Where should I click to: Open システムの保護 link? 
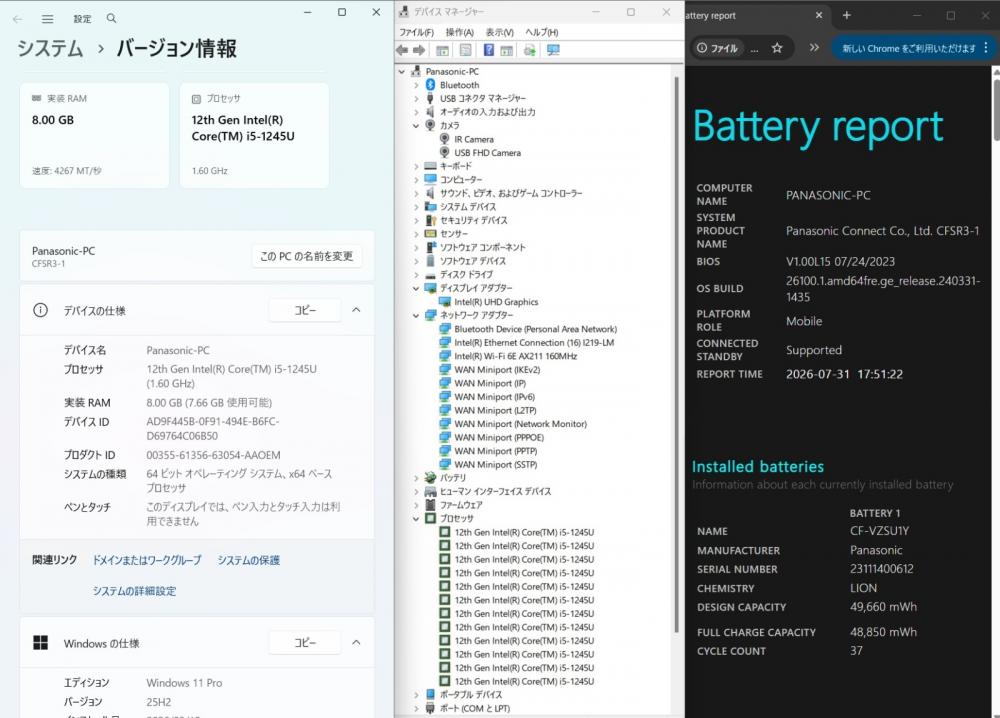point(249,560)
